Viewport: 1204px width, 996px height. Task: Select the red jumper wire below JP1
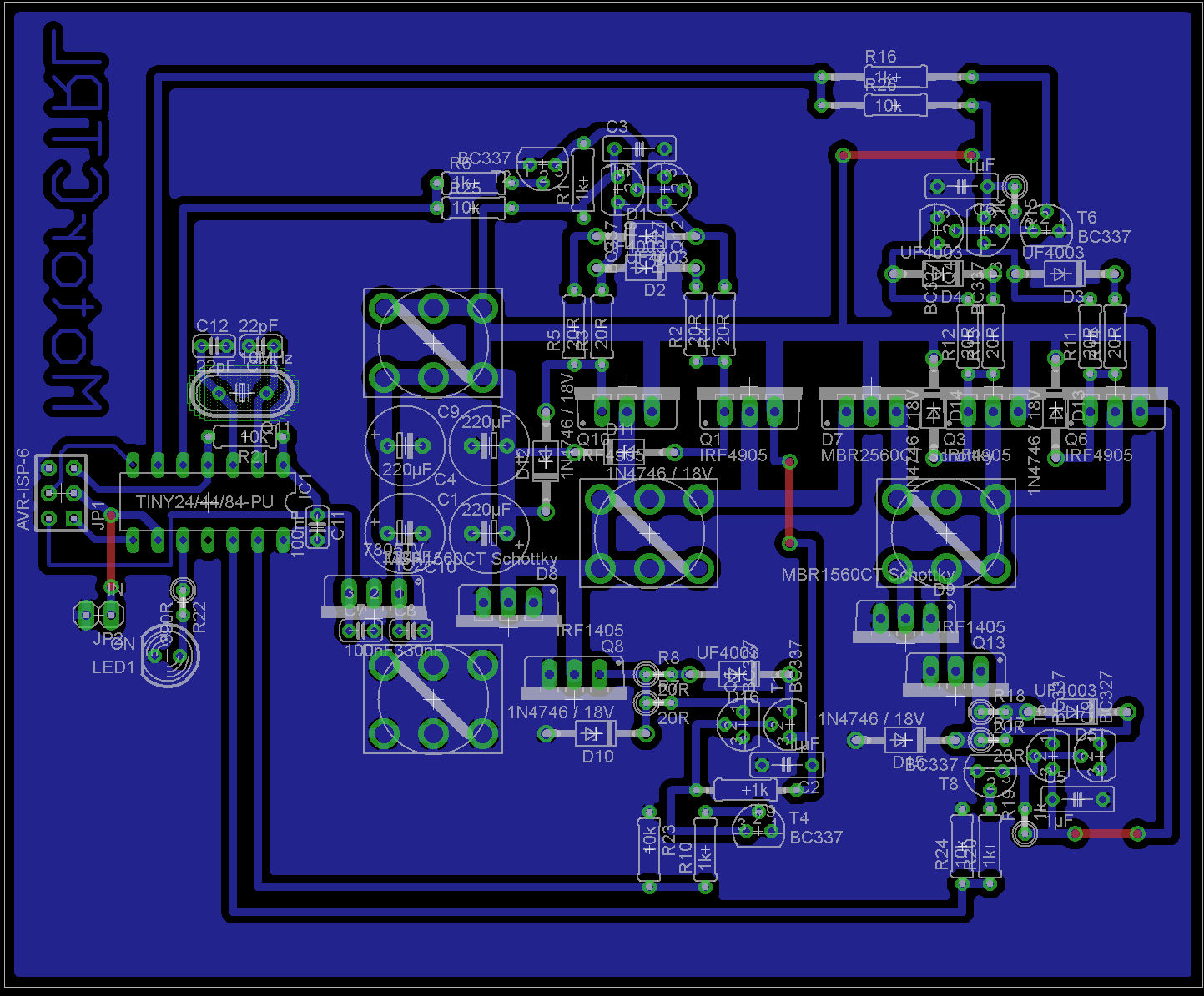(111, 549)
